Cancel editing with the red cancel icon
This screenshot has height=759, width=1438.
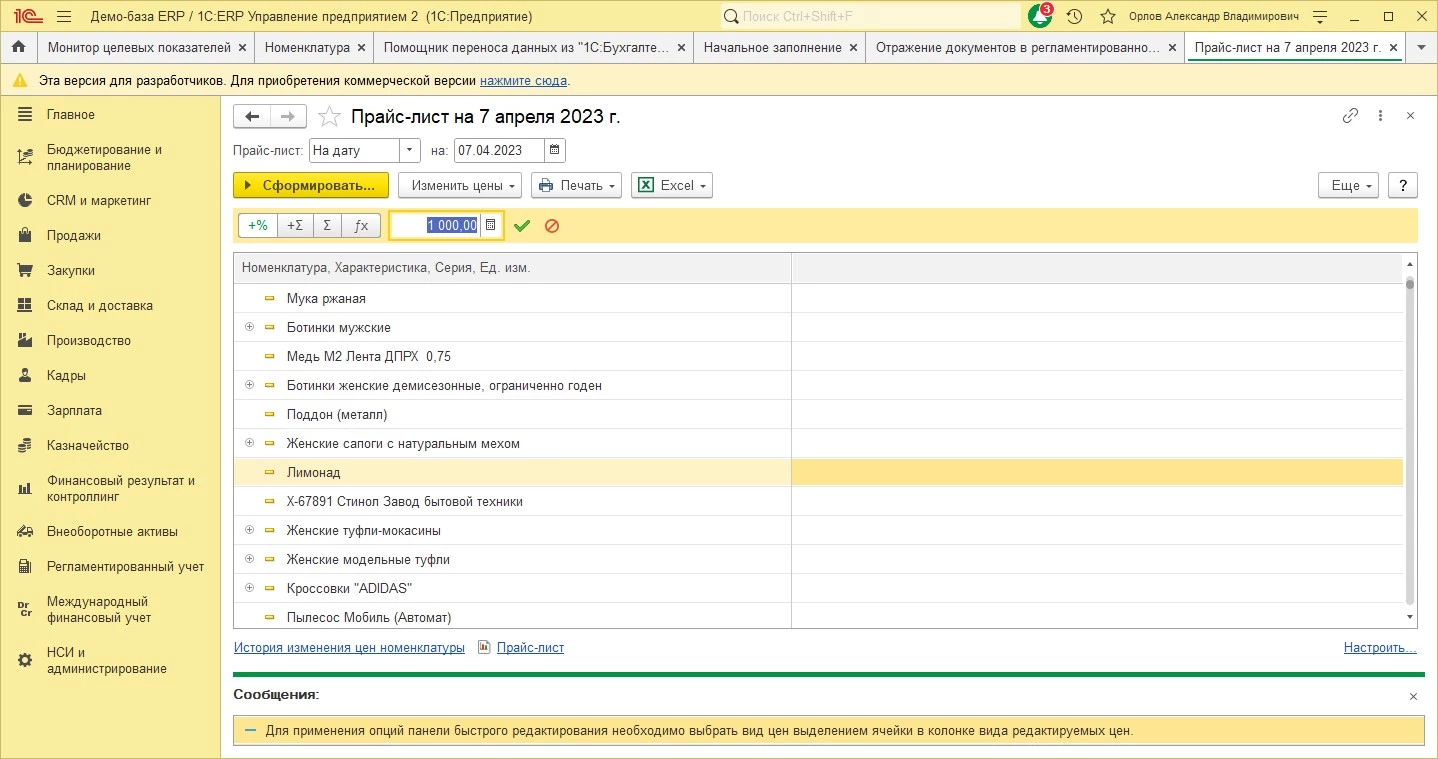point(552,226)
